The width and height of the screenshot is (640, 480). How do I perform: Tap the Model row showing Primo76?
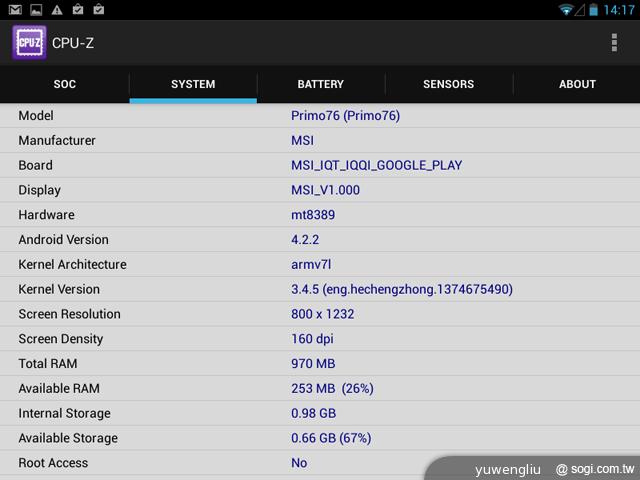point(320,116)
